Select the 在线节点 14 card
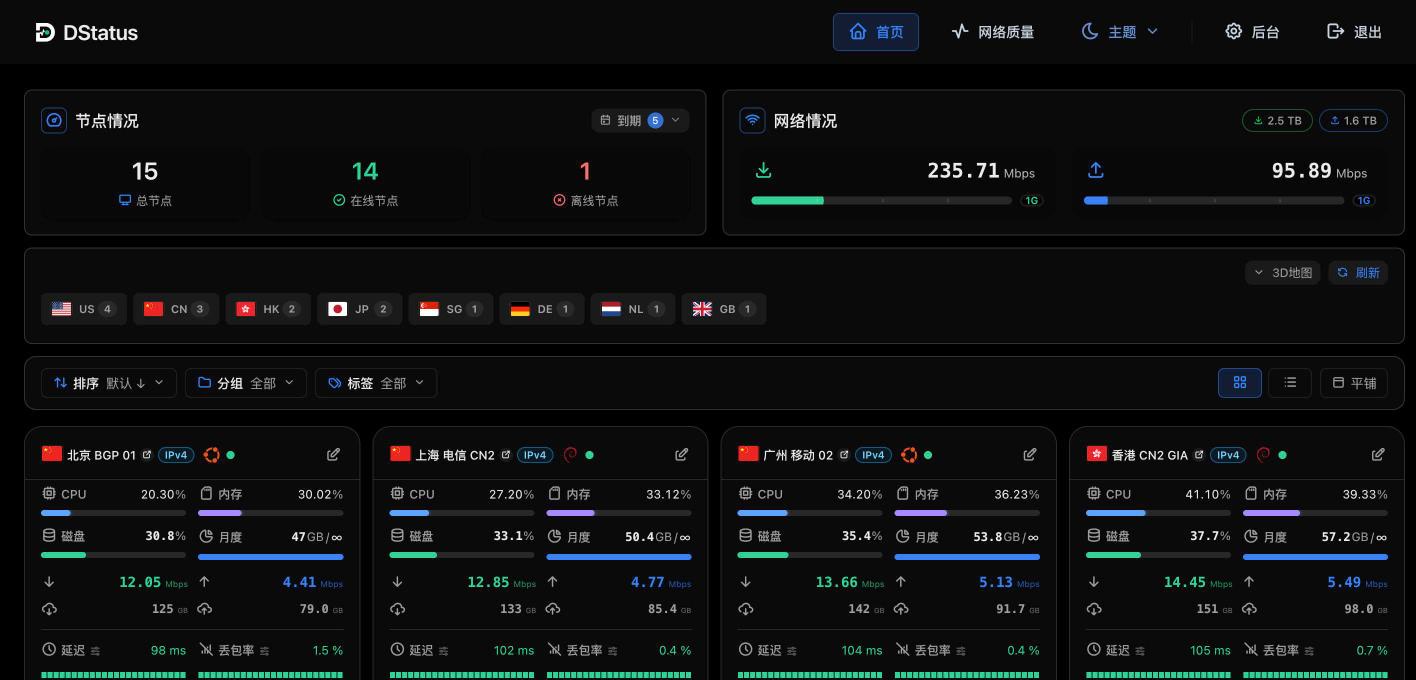The image size is (1416, 680). coord(365,184)
